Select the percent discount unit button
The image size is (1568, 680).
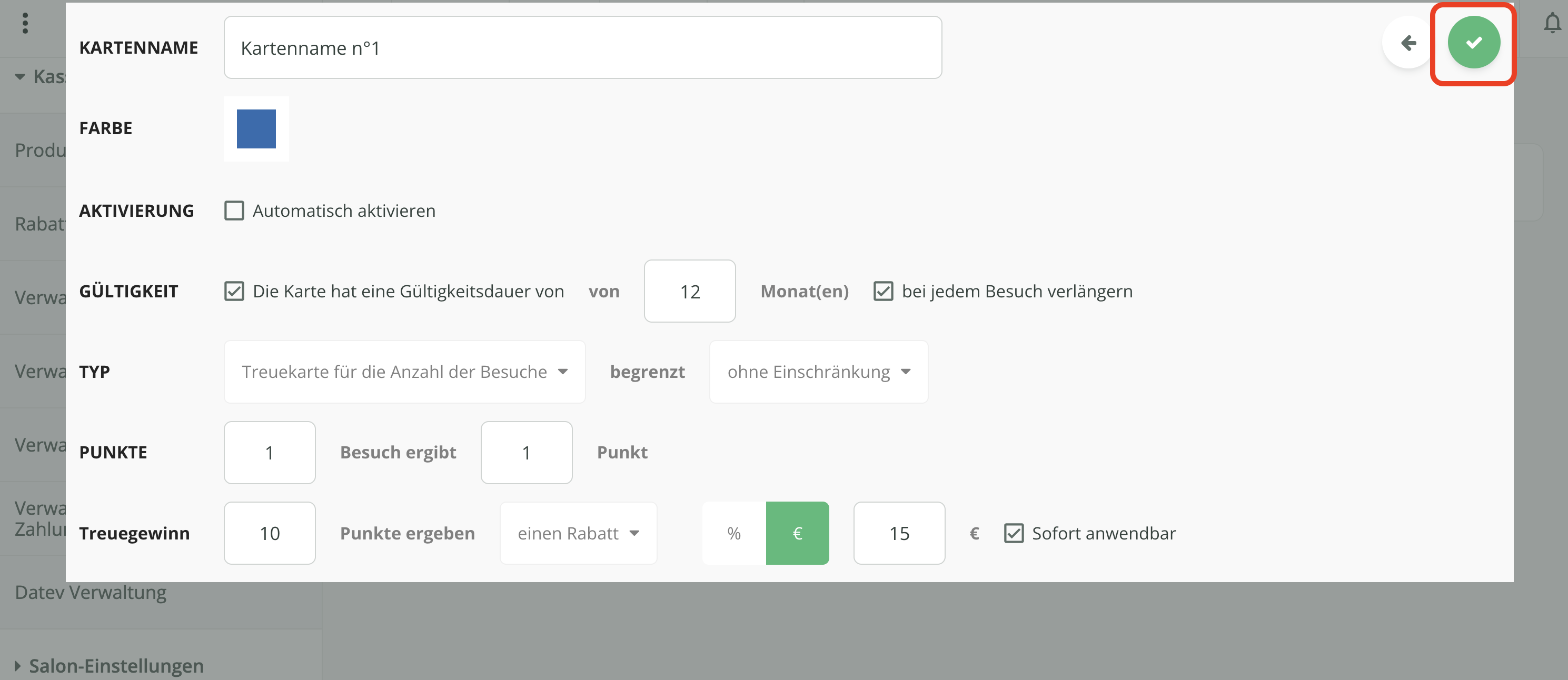click(733, 533)
